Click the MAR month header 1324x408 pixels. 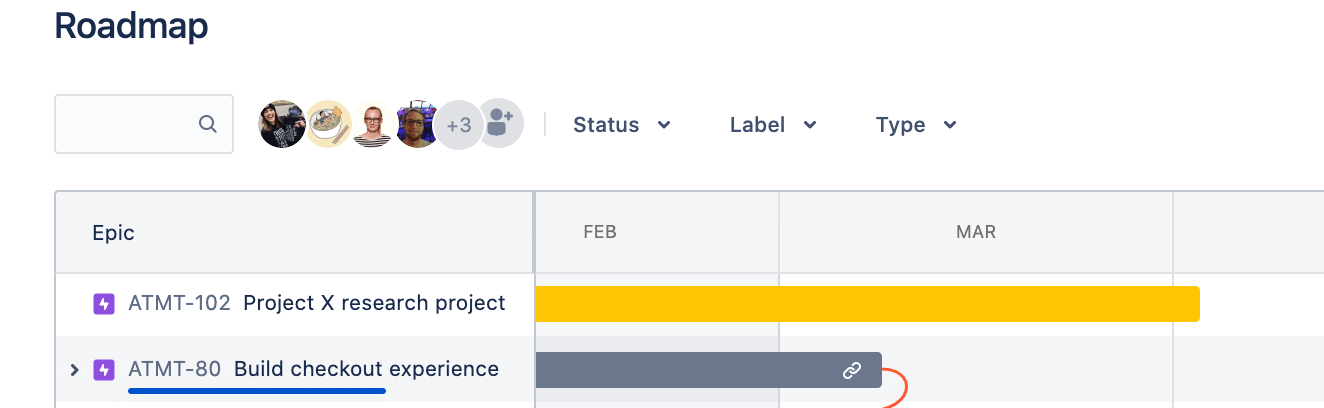(x=976, y=232)
